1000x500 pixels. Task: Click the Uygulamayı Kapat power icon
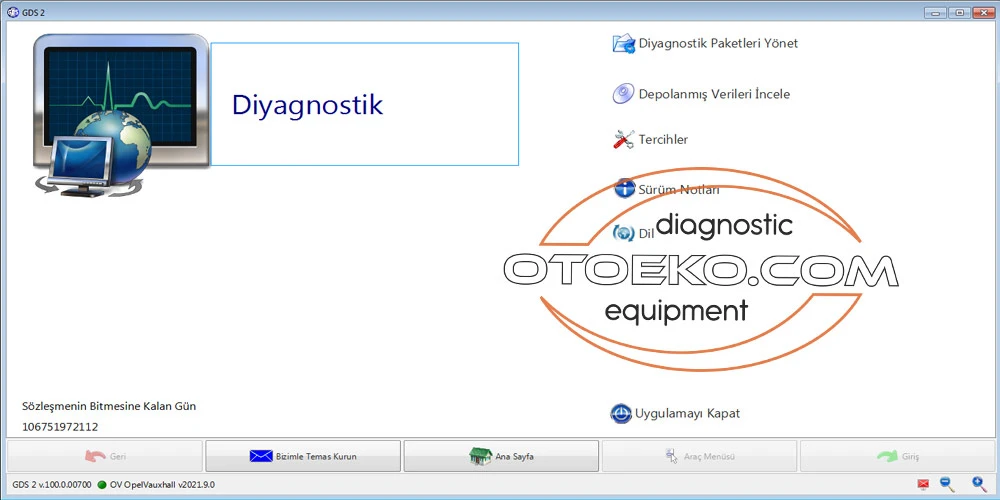pos(621,413)
